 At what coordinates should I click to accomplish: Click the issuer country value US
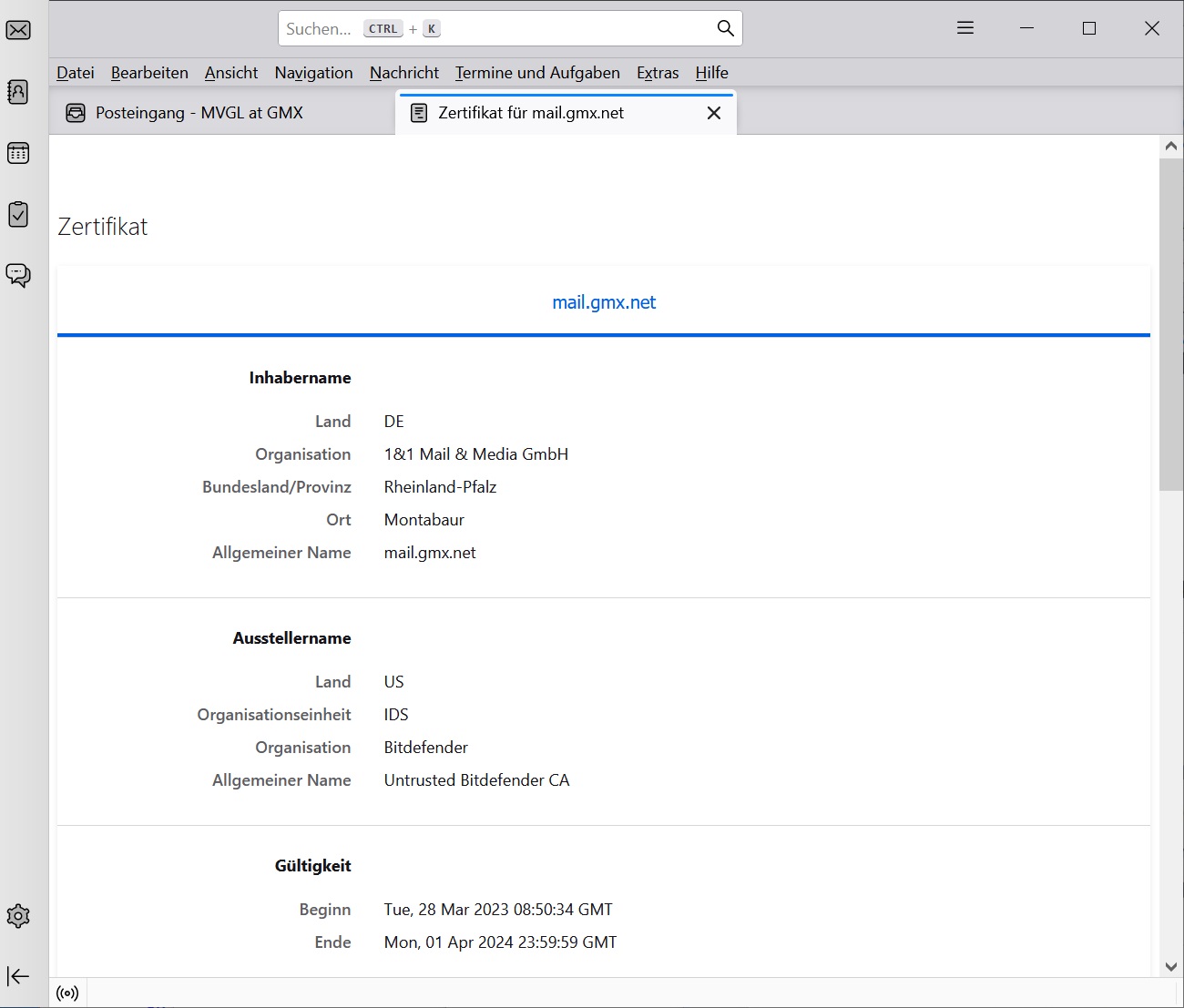tap(393, 682)
